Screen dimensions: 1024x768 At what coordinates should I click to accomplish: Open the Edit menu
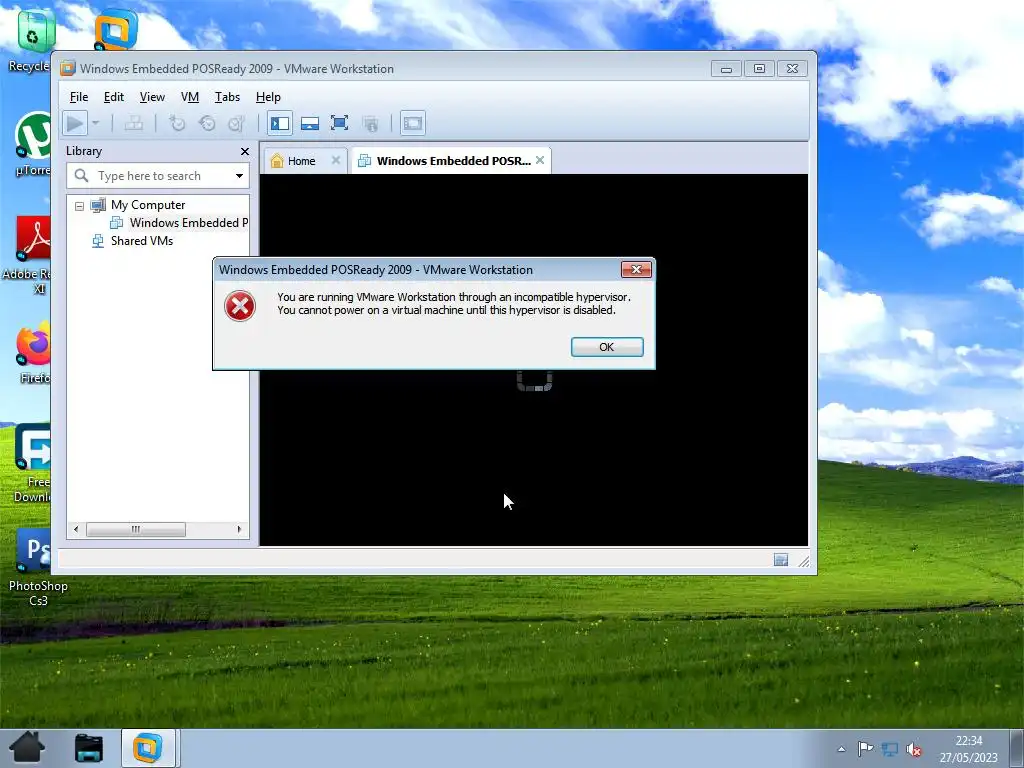point(114,97)
